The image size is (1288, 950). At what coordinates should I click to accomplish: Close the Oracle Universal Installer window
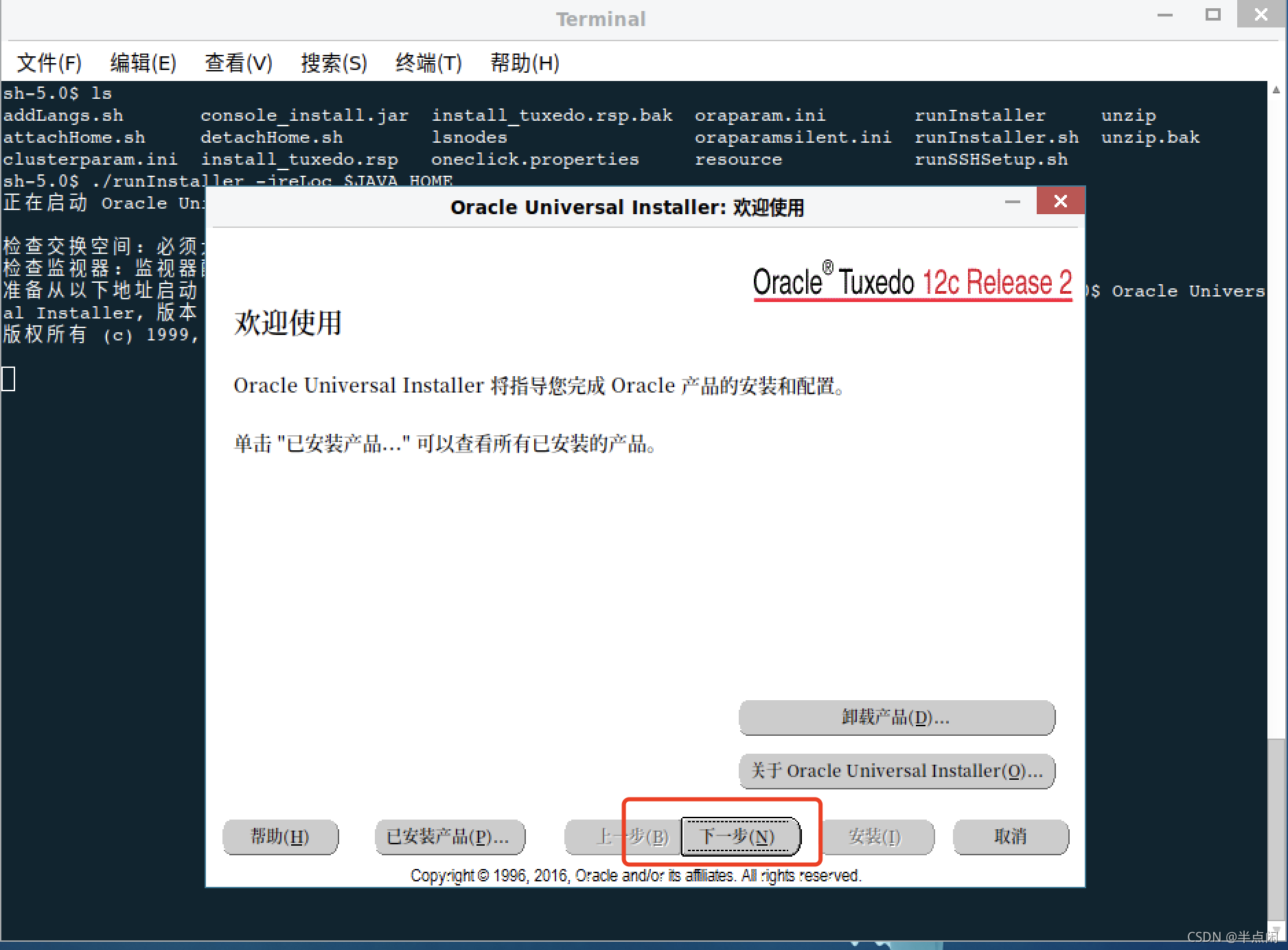pos(1060,201)
